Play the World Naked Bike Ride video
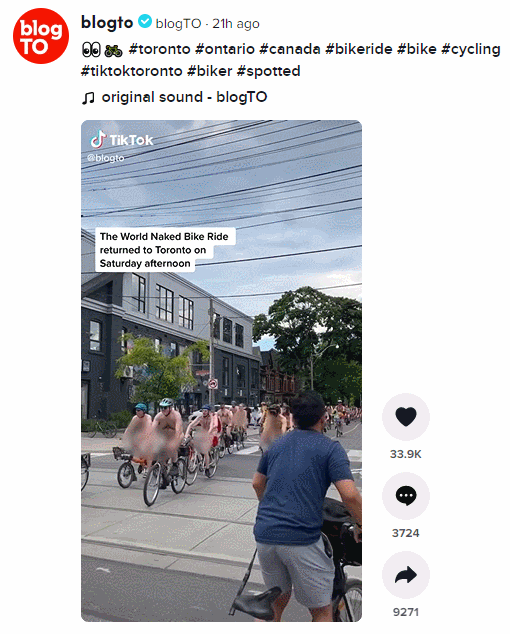 click(x=221, y=370)
